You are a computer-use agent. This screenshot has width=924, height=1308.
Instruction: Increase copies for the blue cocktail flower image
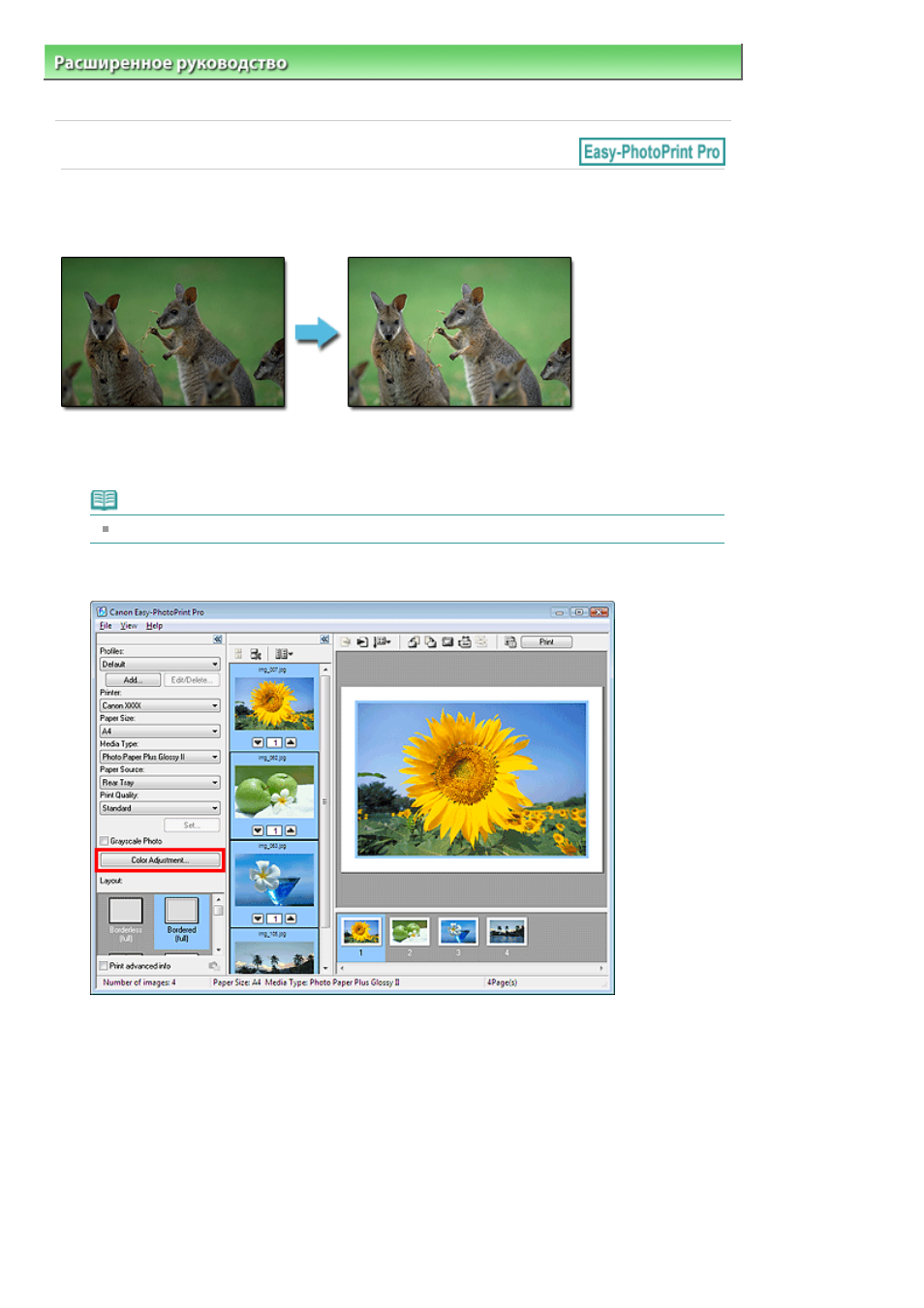click(291, 919)
